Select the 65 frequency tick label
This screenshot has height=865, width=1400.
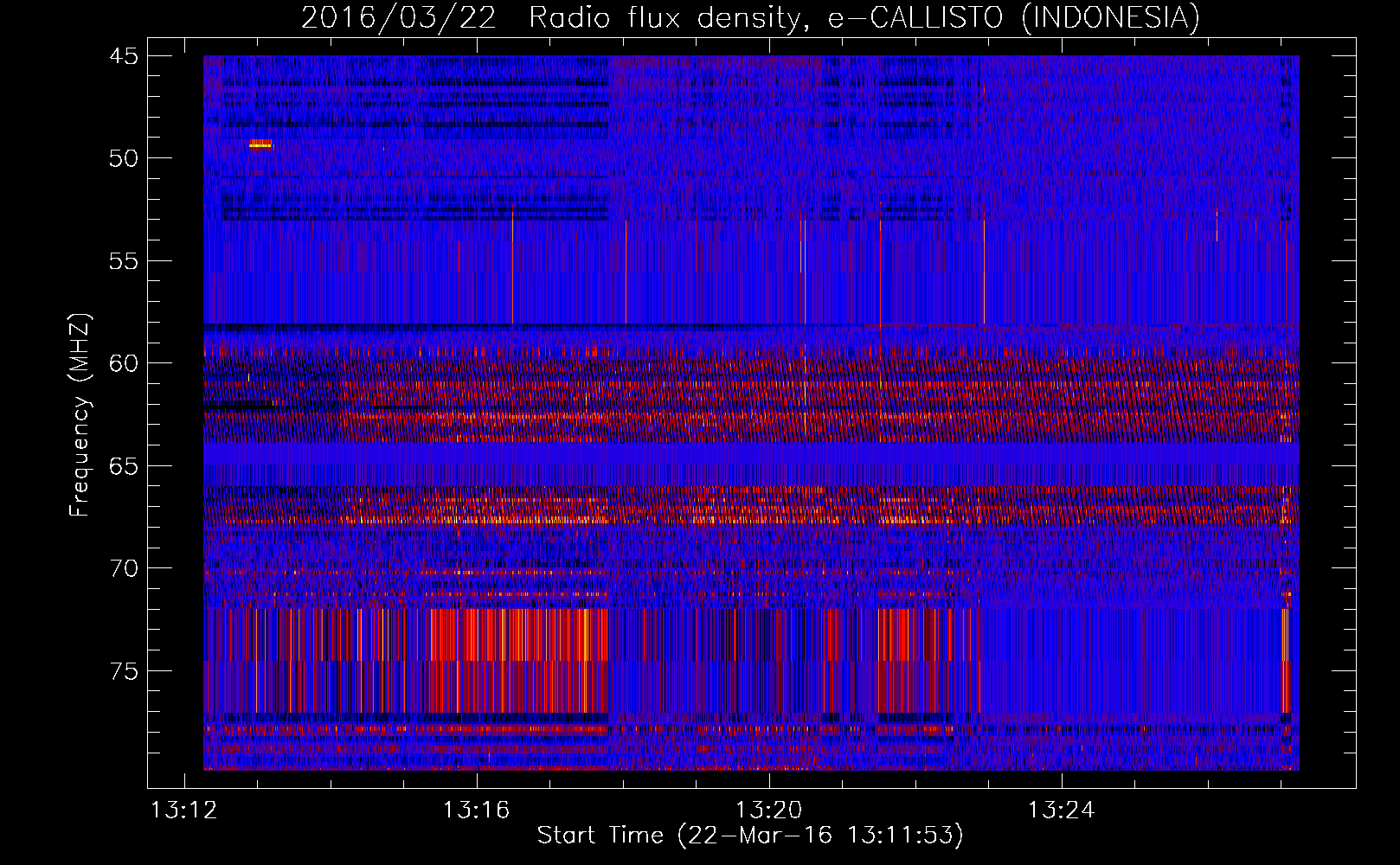[x=123, y=466]
